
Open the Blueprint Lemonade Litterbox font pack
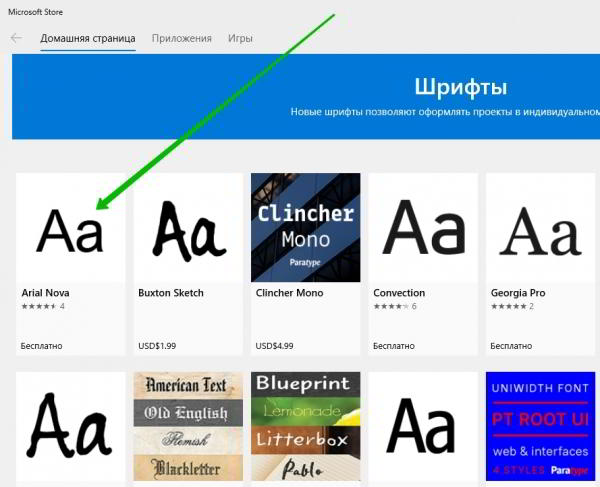(305, 426)
